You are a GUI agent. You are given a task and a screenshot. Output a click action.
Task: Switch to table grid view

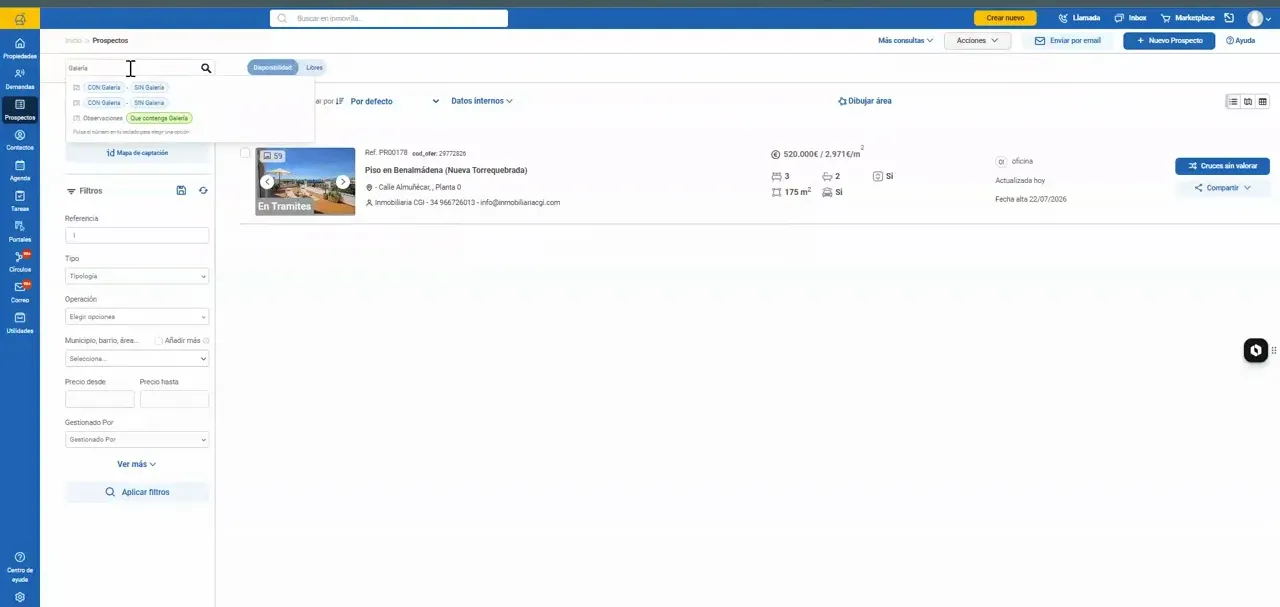1262,101
